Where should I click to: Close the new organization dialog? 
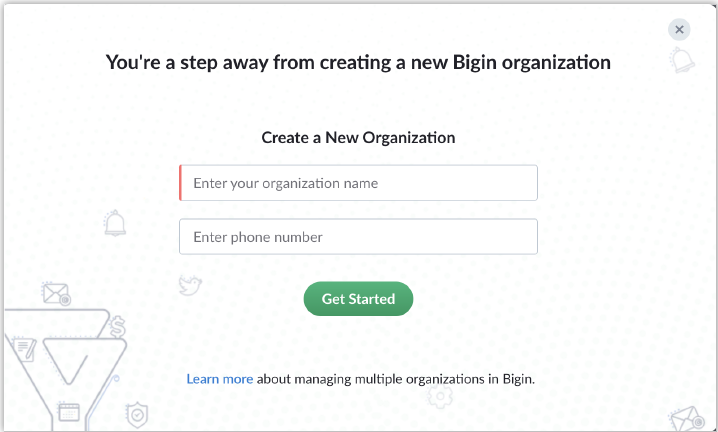pos(679,30)
